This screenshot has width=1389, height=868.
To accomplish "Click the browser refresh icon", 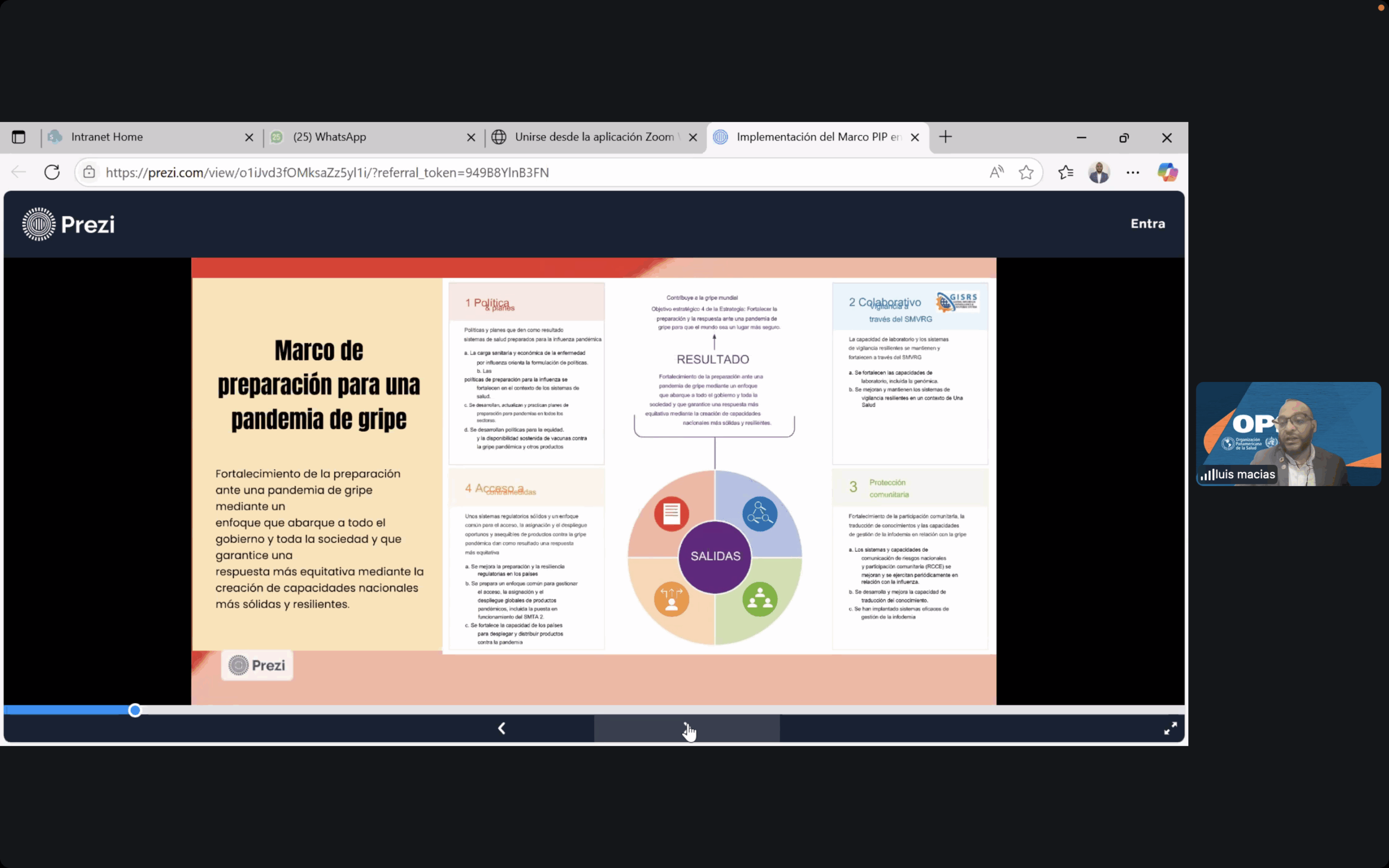I will (x=52, y=172).
